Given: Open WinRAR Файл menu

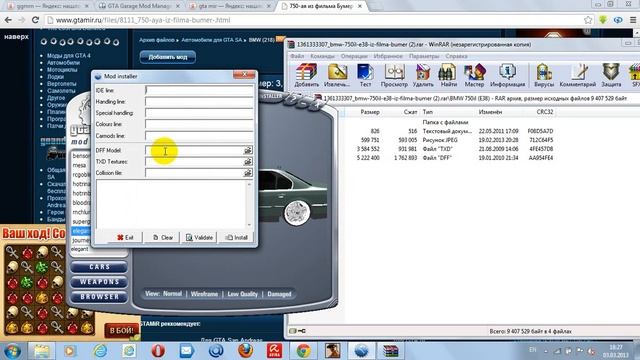Looking at the screenshot, I should [x=297, y=56].
